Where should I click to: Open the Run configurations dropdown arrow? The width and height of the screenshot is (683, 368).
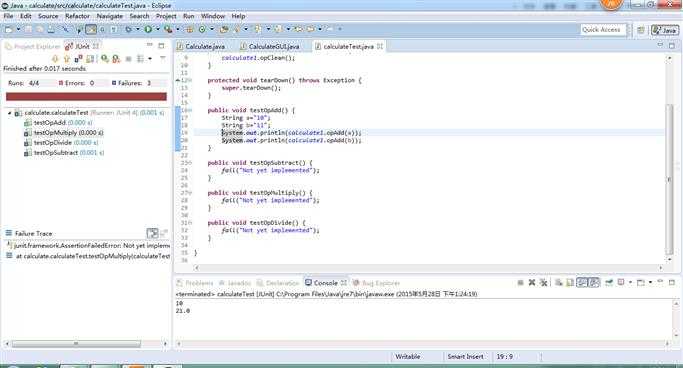click(158, 30)
